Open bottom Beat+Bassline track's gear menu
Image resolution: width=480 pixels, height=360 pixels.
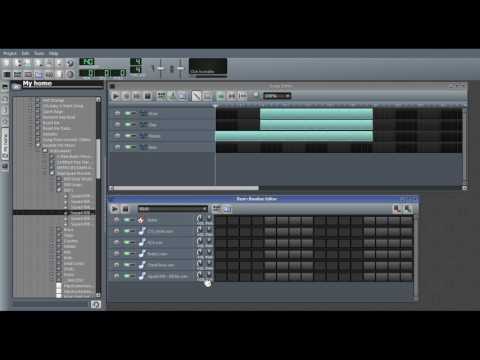tap(116, 276)
